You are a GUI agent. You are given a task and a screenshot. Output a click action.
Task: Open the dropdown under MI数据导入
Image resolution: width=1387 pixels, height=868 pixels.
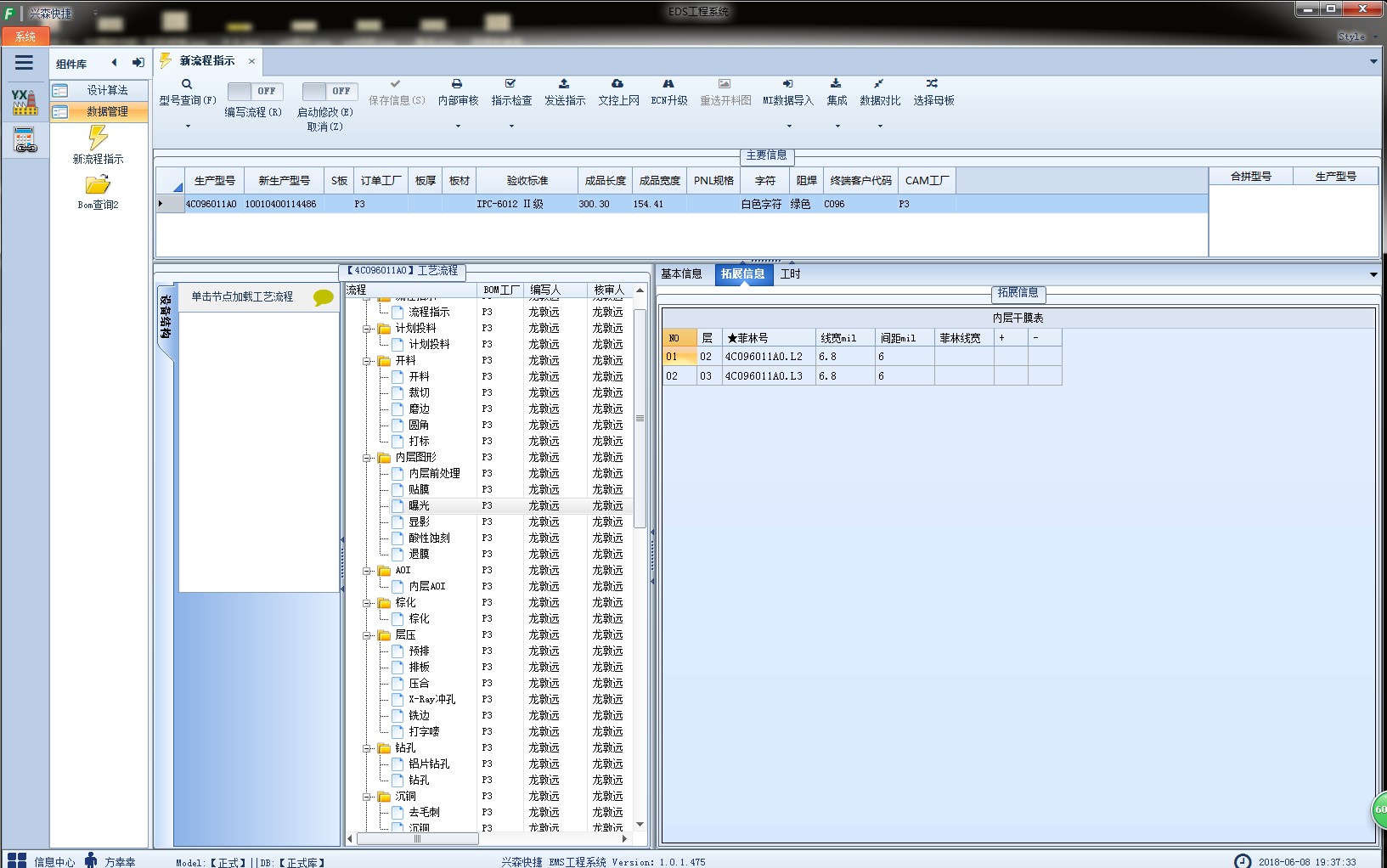(789, 127)
